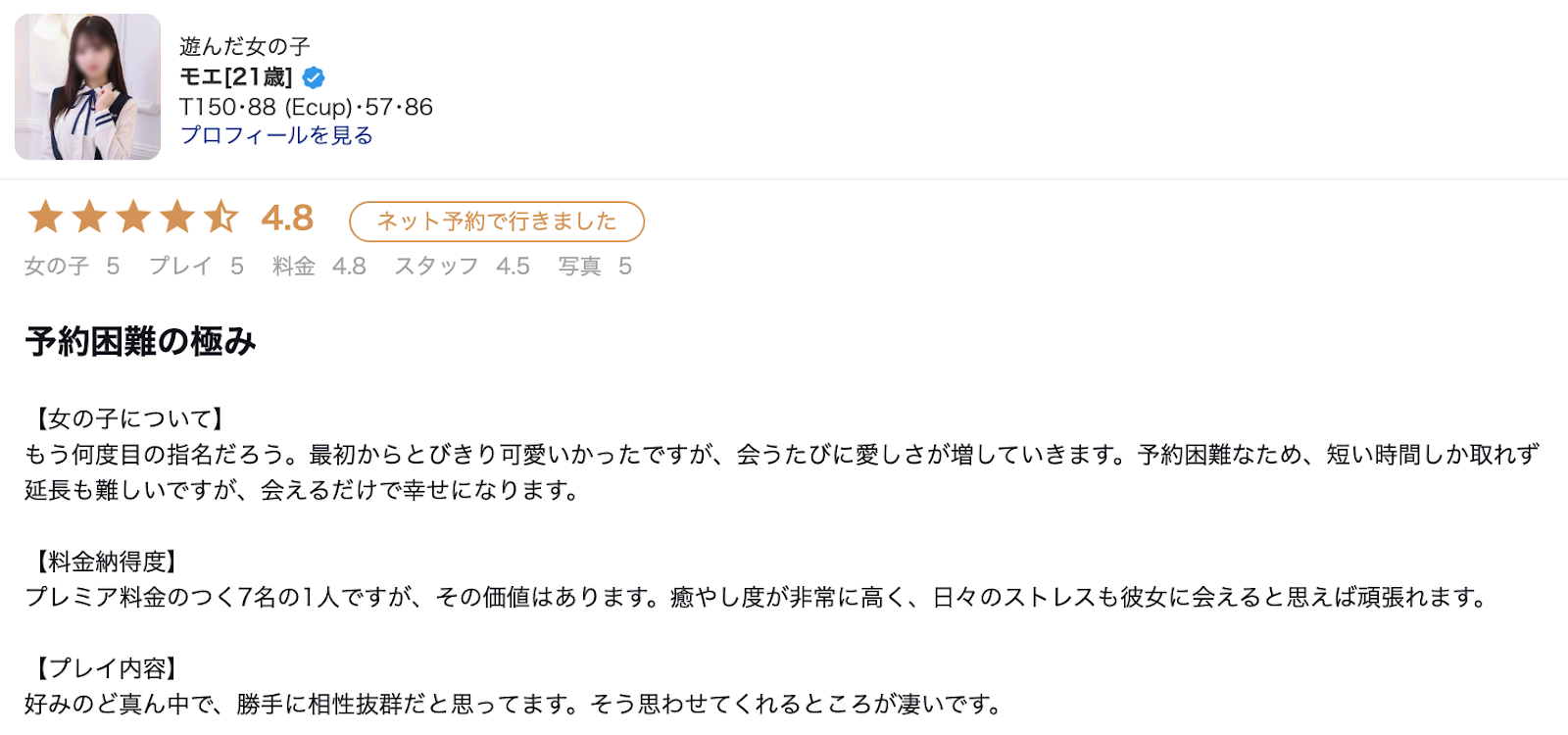The image size is (1568, 735).
Task: Click the 【プレイ内容】 section heading
Action: (x=106, y=668)
